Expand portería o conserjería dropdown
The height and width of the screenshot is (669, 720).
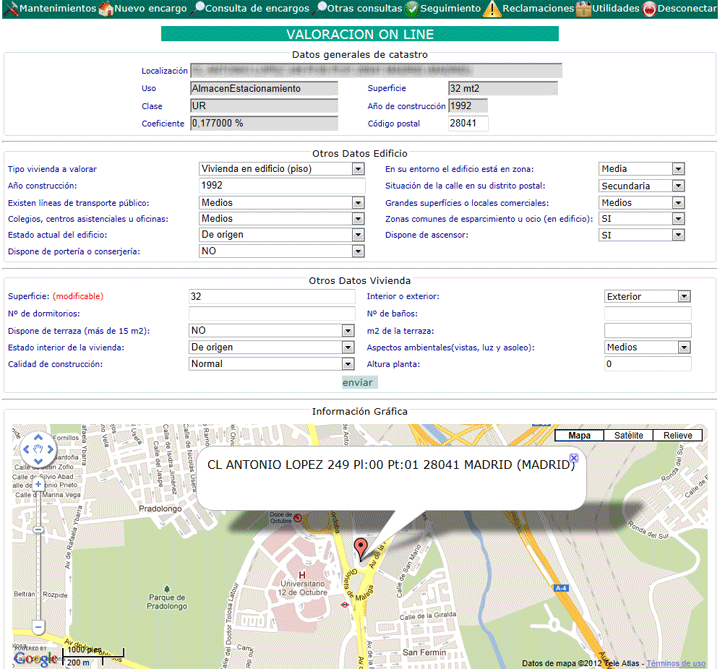tap(358, 251)
